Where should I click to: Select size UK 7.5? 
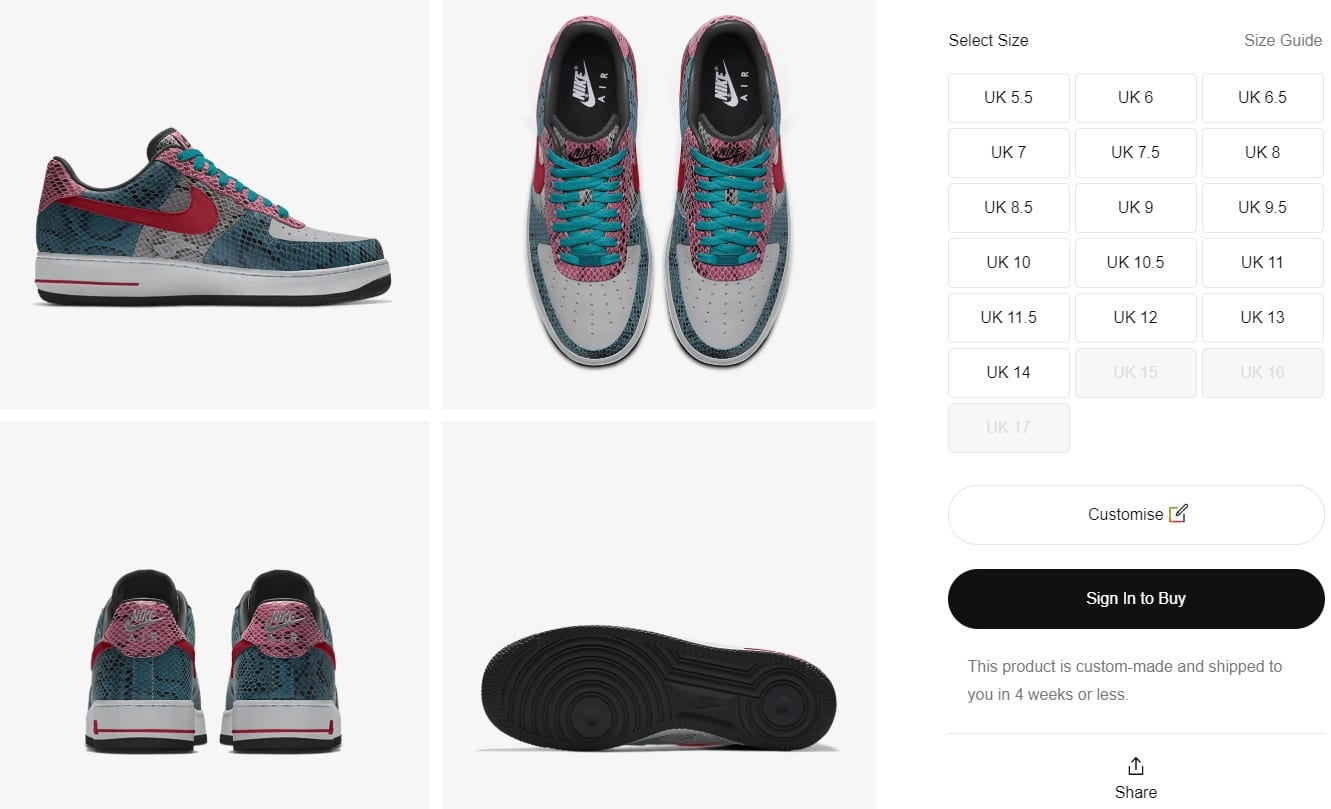click(x=1135, y=153)
